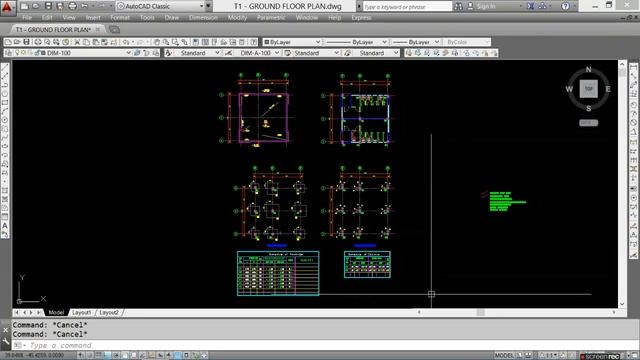This screenshot has width=640, height=360.
Task: Click the Cut icon in Standard toolbar
Action: (77, 42)
